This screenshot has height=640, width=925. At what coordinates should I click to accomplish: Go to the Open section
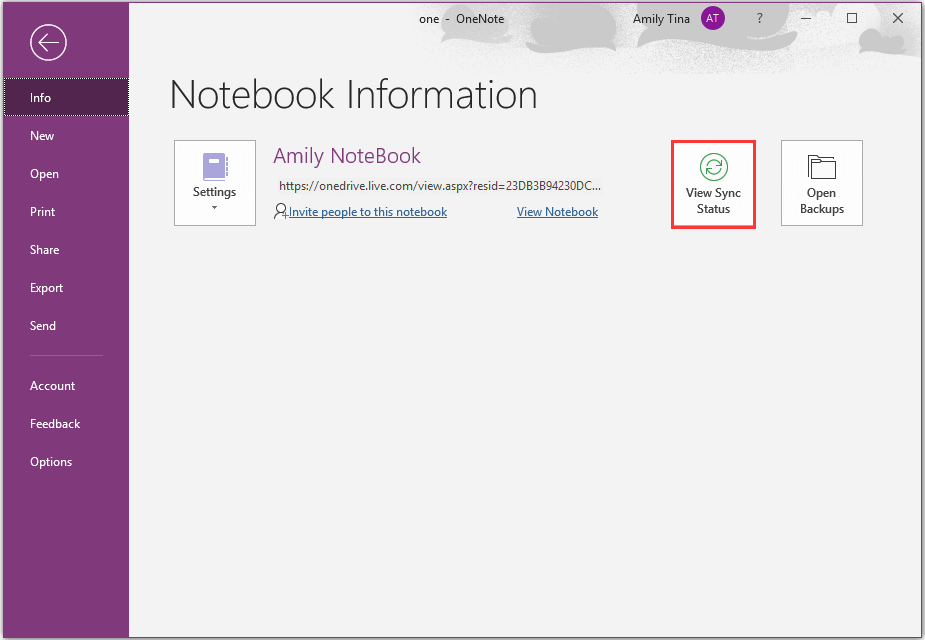pyautogui.click(x=44, y=174)
